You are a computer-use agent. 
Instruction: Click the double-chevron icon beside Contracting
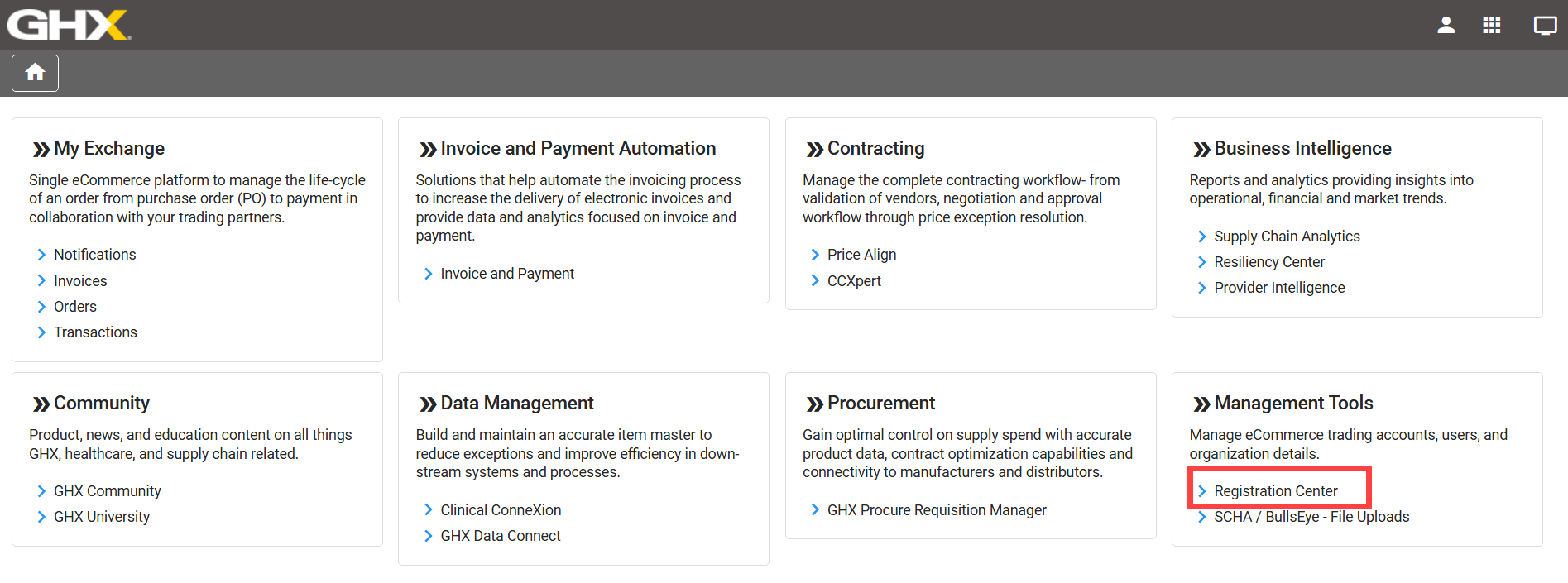814,149
